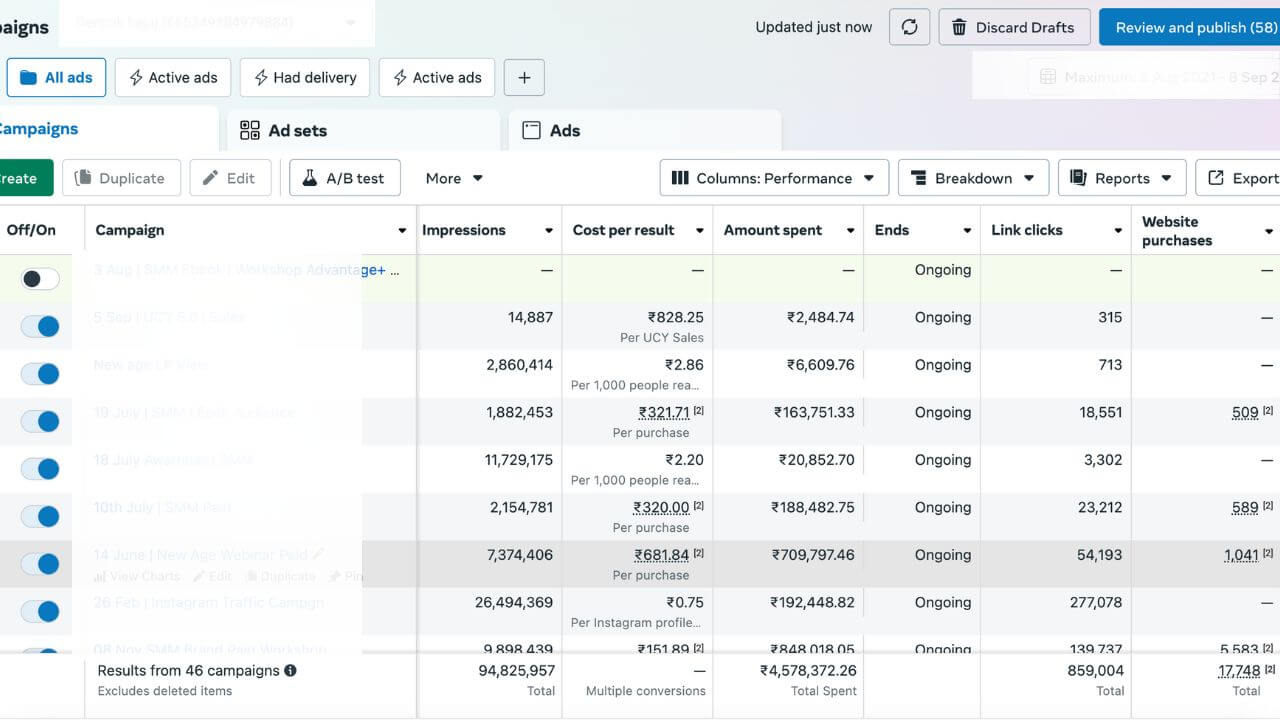
Task: Toggle off the 26 Feb Instagram Traffic campaign
Action: click(40, 611)
